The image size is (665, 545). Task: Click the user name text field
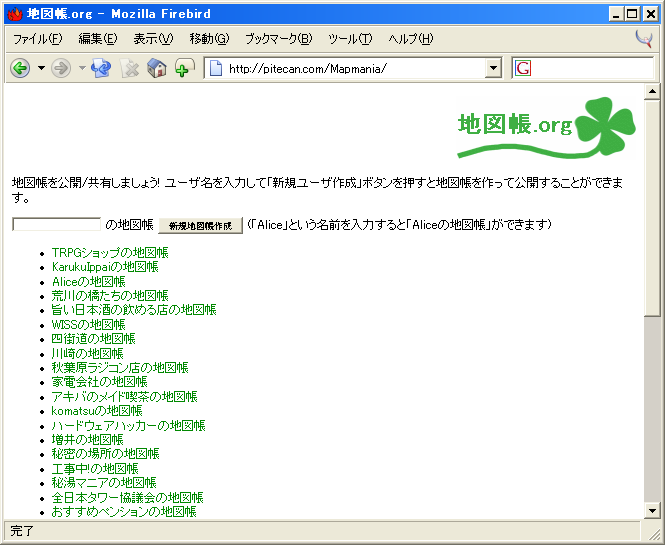(56, 224)
